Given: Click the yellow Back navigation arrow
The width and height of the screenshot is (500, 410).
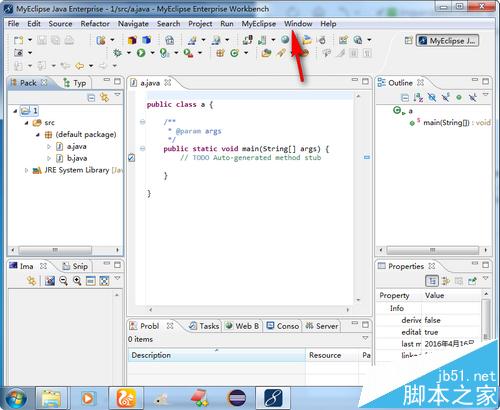Looking at the screenshot, I should click(79, 66).
